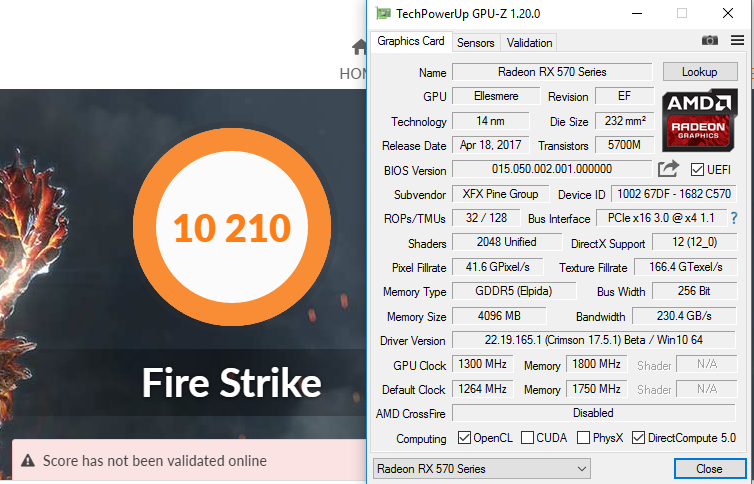Click the current Memory clock 1800 MHz

[x=597, y=364]
